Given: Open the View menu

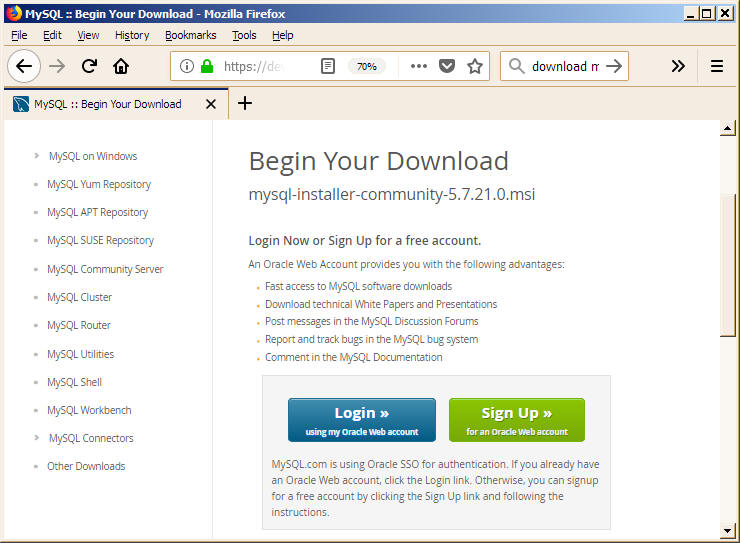Looking at the screenshot, I should point(88,35).
